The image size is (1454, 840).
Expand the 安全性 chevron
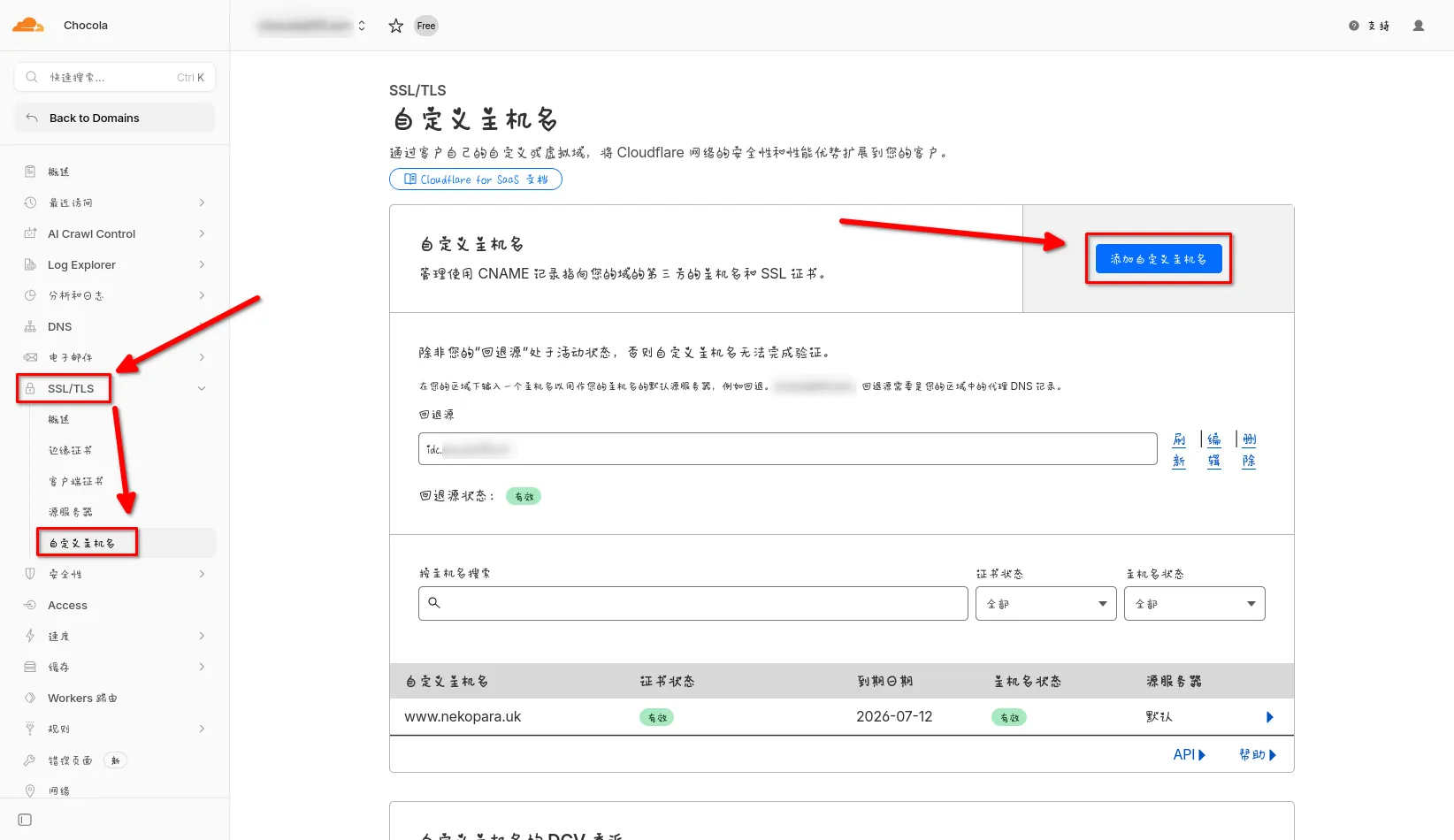click(202, 574)
